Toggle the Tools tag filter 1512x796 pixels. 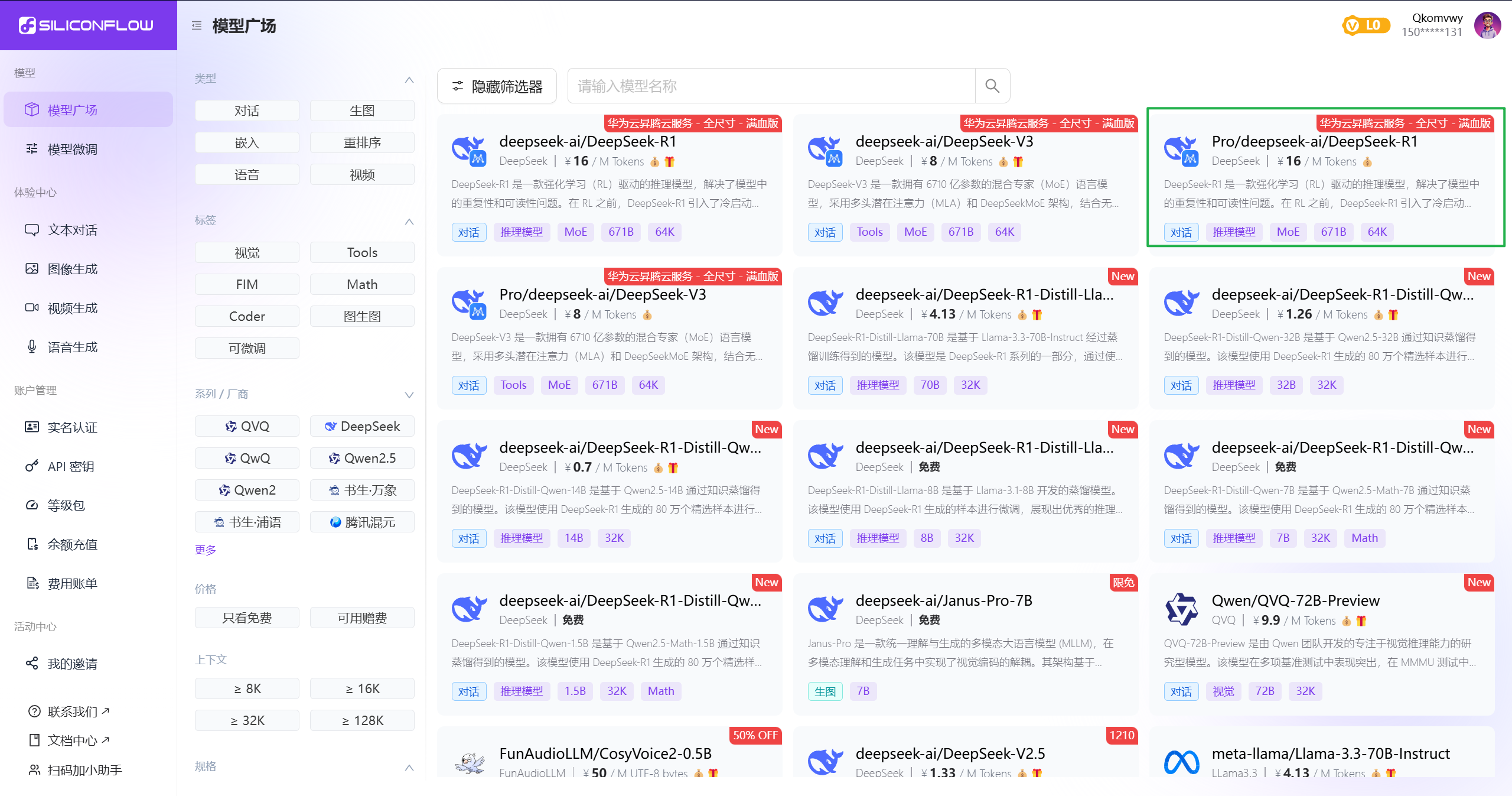click(x=362, y=253)
